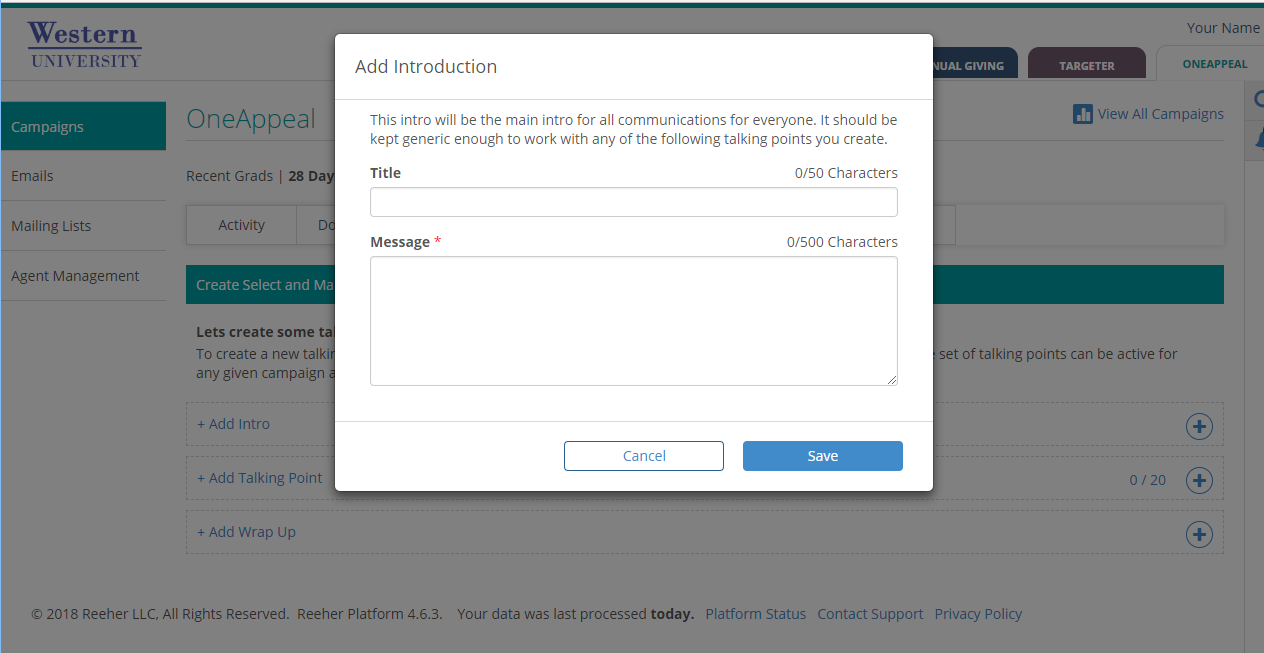
Task: View the Privacy Policy
Action: pos(978,613)
